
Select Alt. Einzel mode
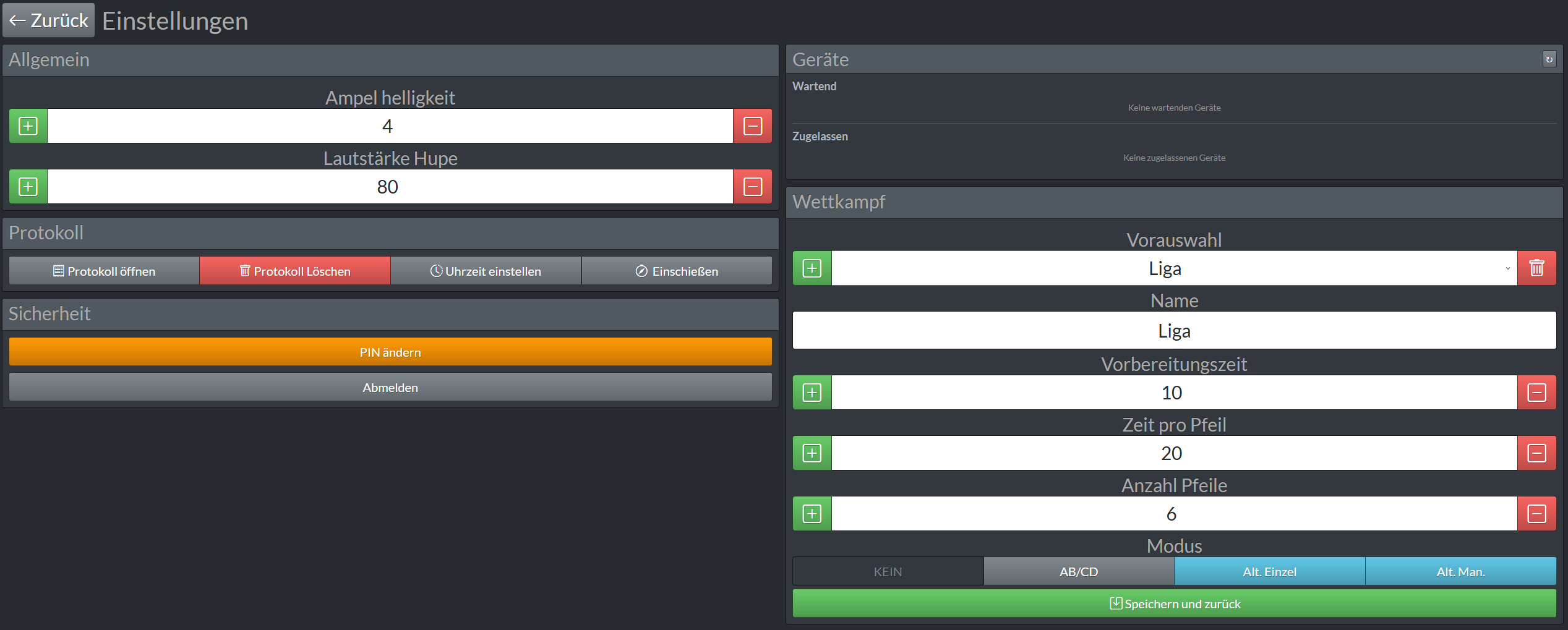pos(1269,571)
